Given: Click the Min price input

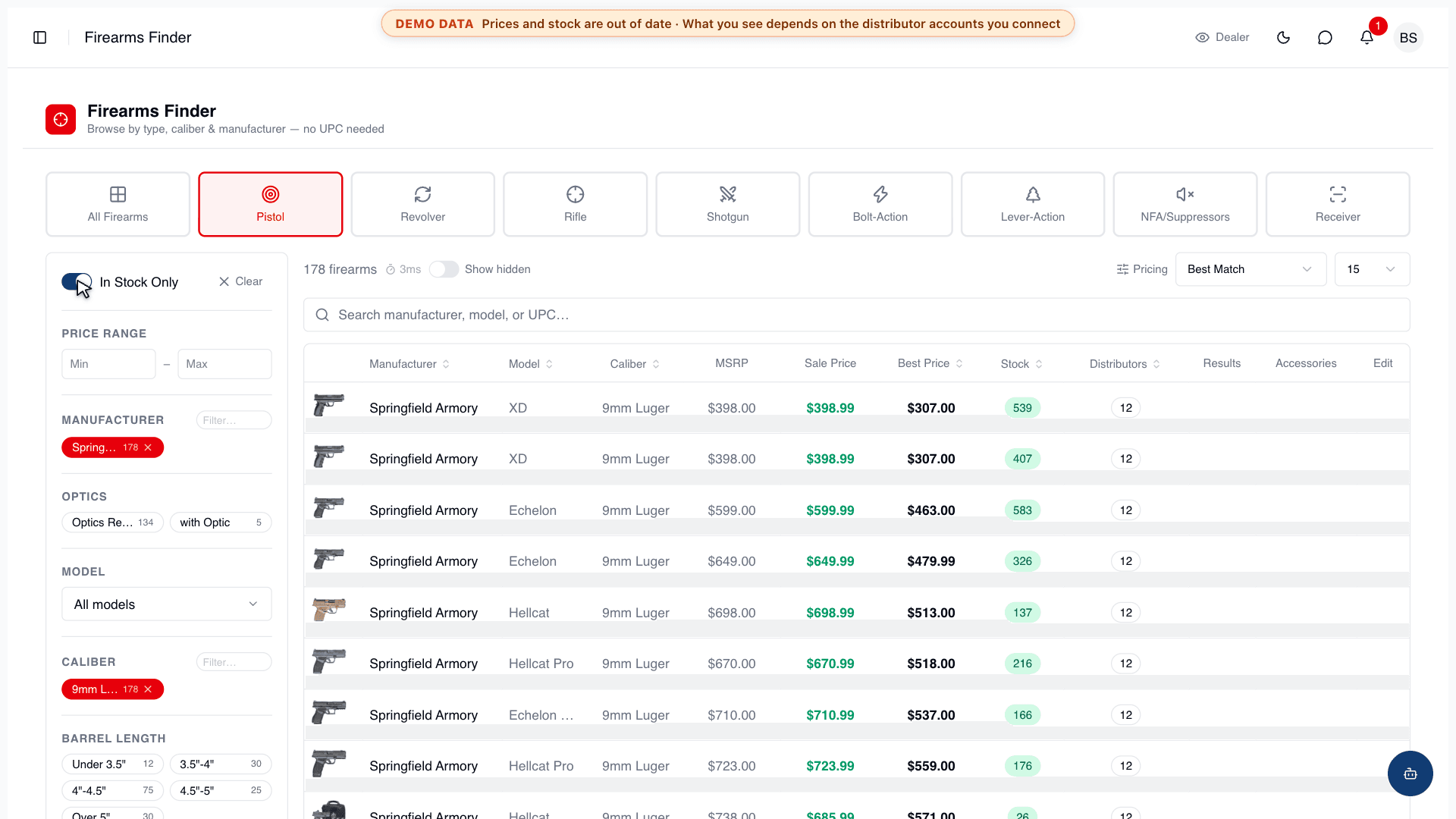Looking at the screenshot, I should (108, 364).
